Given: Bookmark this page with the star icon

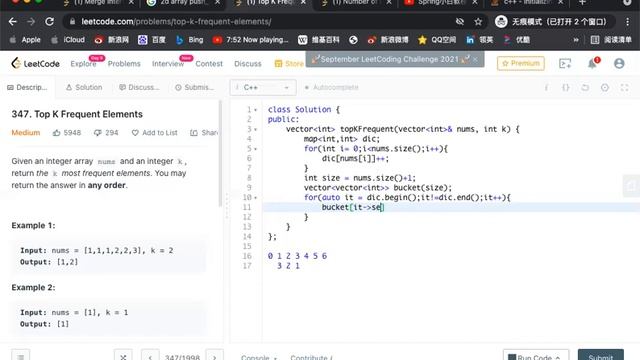Looking at the screenshot, I should pos(478,22).
